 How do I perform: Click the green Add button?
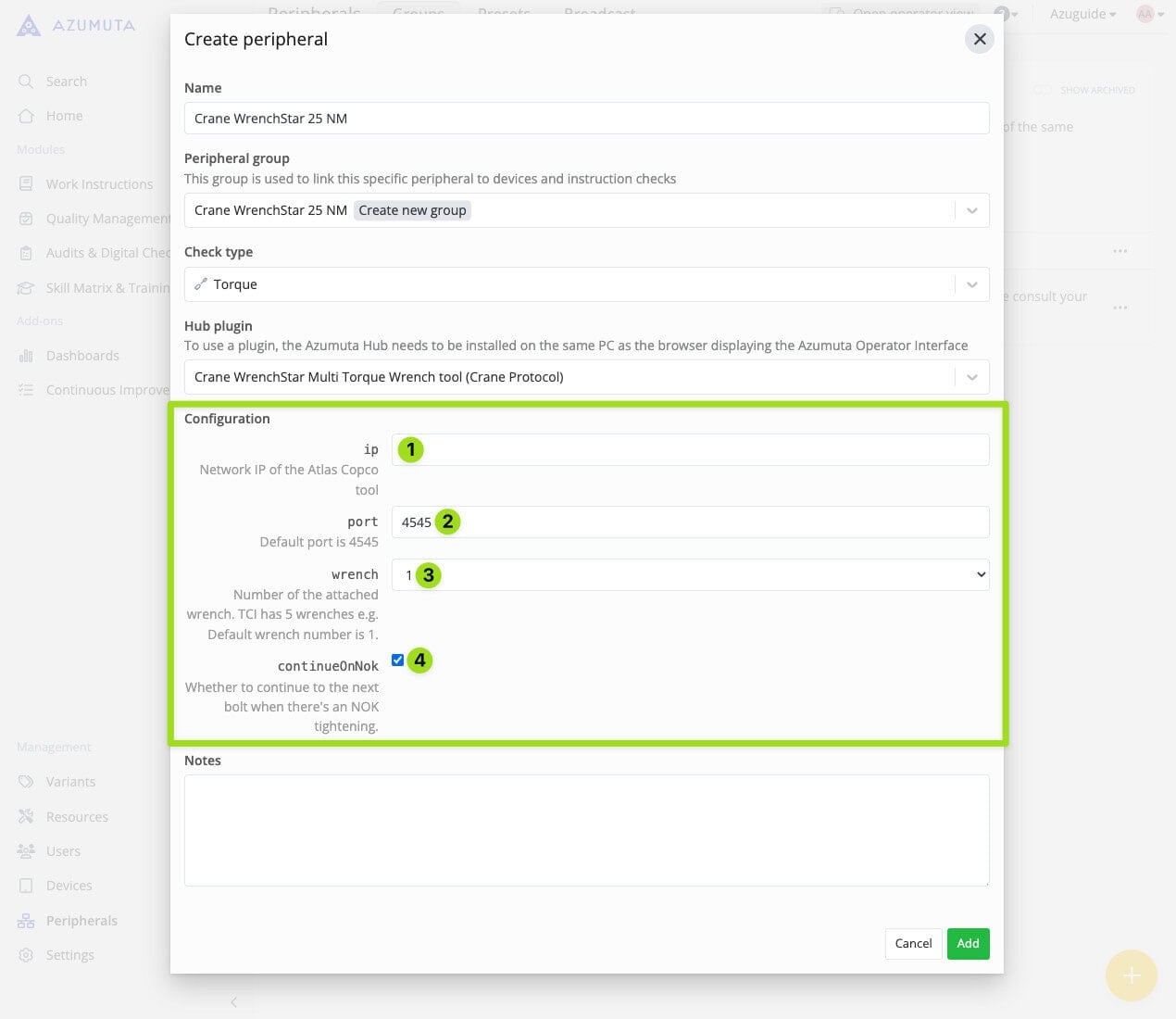click(x=968, y=943)
